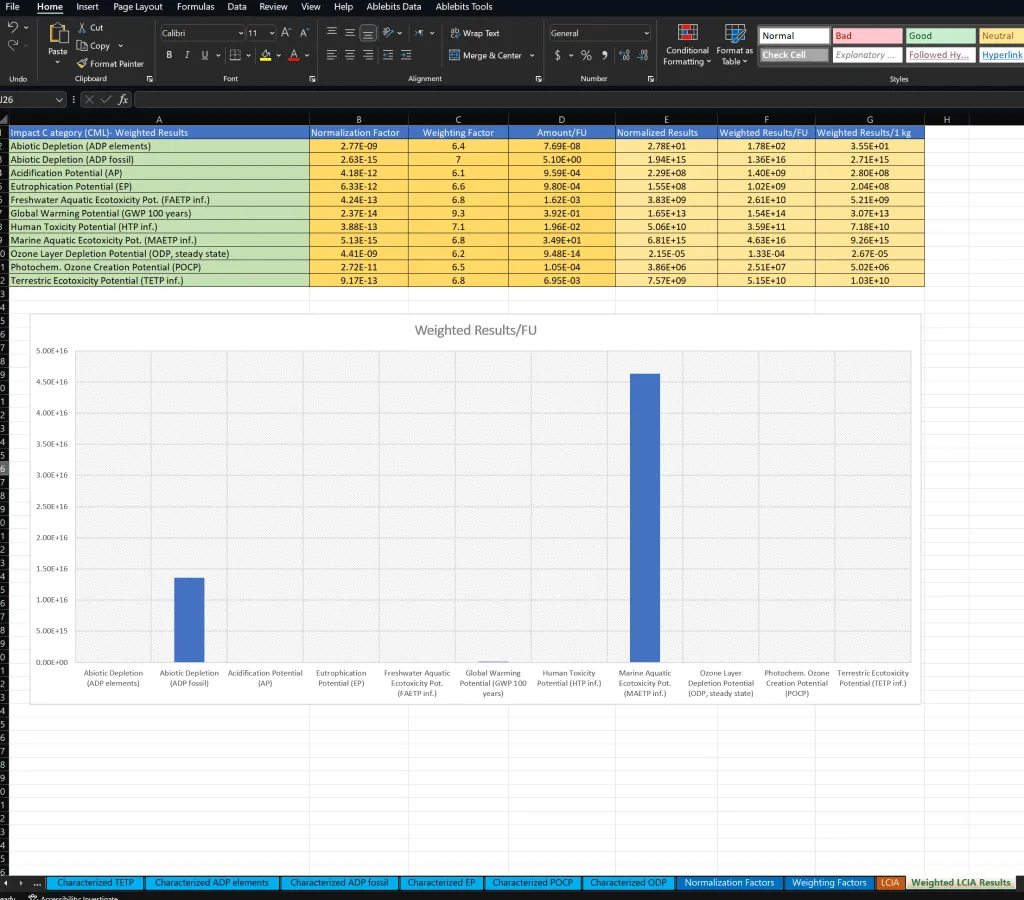
Task: Open the Fill Color dropdown arrow
Action: click(278, 54)
